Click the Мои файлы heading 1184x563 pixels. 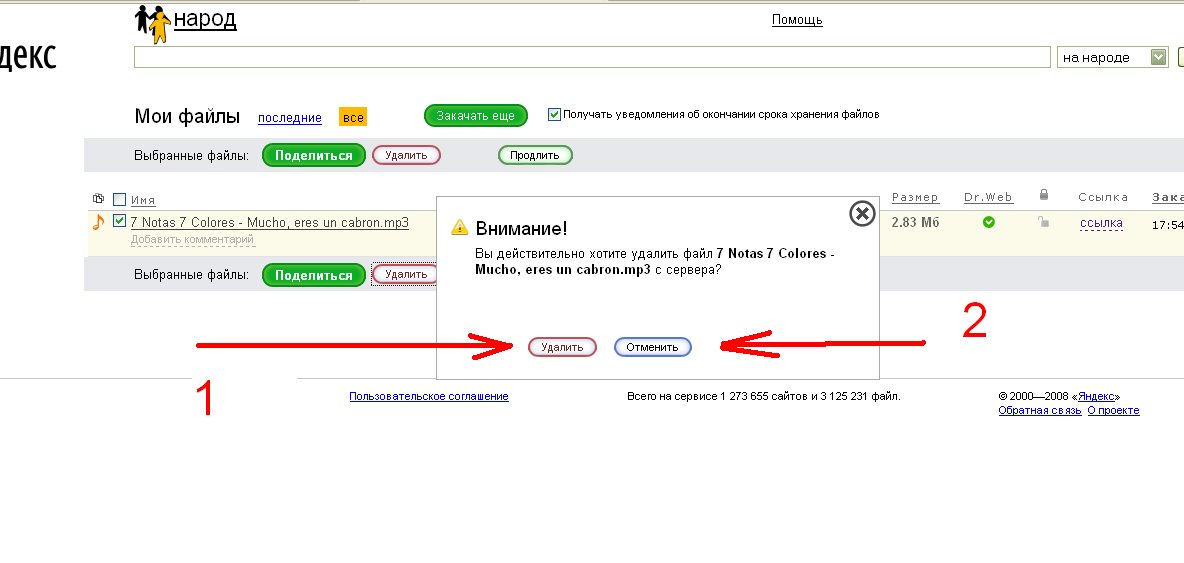coord(187,116)
